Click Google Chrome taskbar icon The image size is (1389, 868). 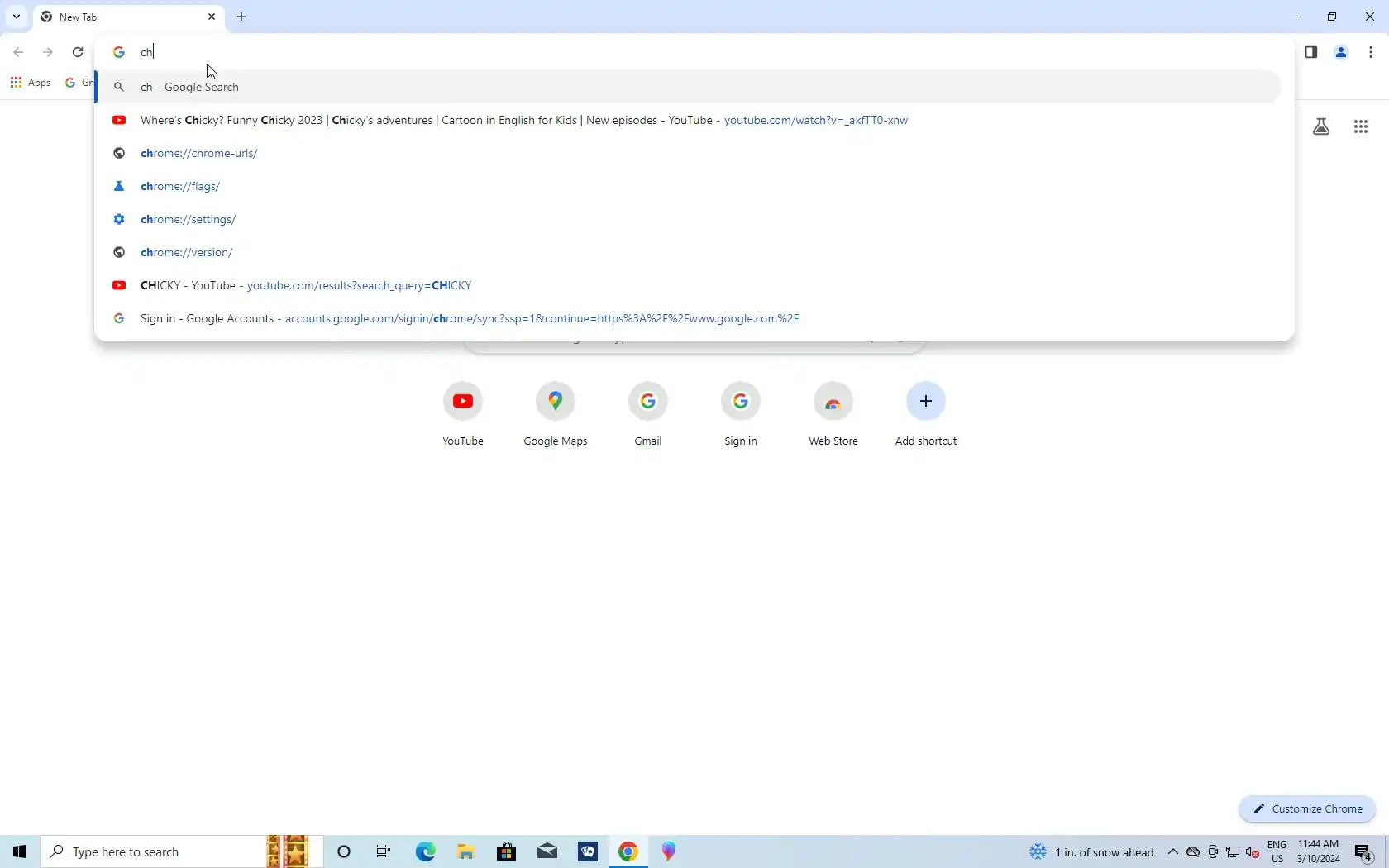[x=628, y=851]
